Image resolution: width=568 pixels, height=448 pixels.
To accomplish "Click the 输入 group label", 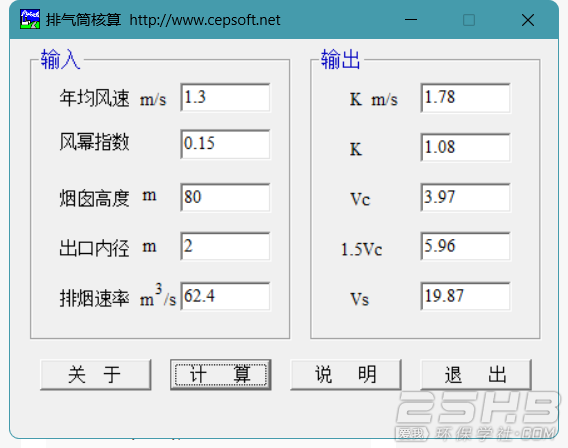I will pos(60,59).
